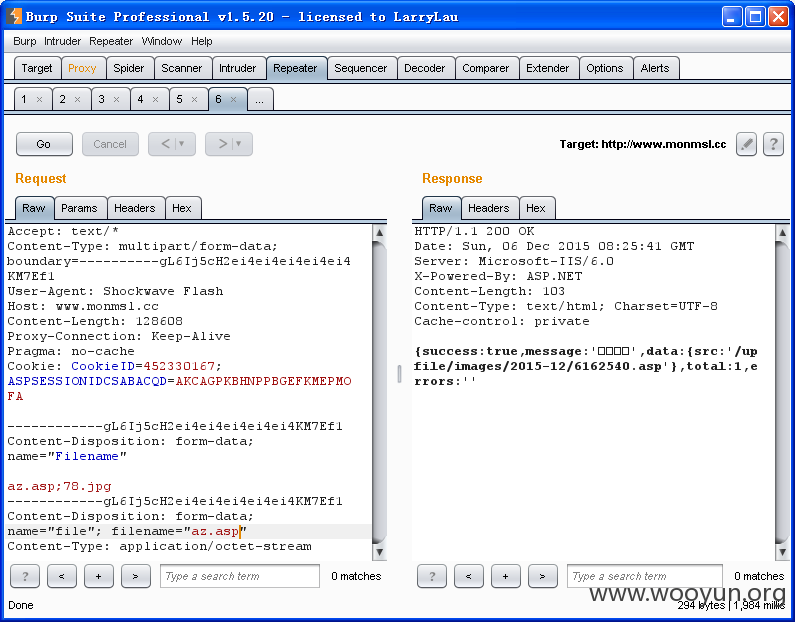The width and height of the screenshot is (795, 622).
Task: Open the Response Headers view
Action: click(x=488, y=208)
